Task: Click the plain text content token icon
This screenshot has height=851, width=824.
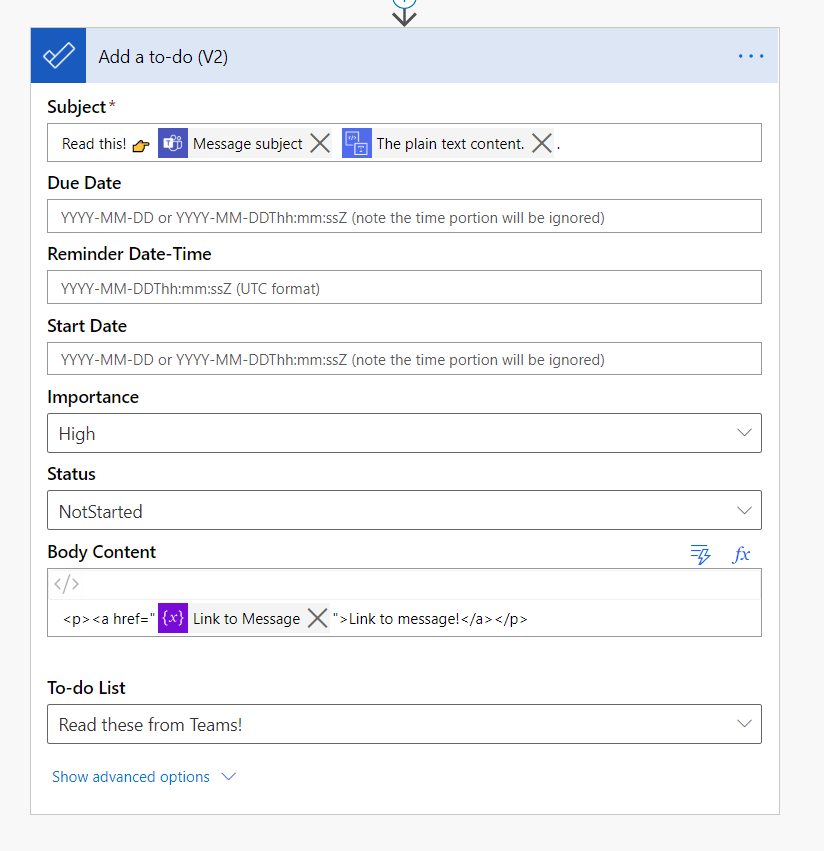Action: pos(357,143)
